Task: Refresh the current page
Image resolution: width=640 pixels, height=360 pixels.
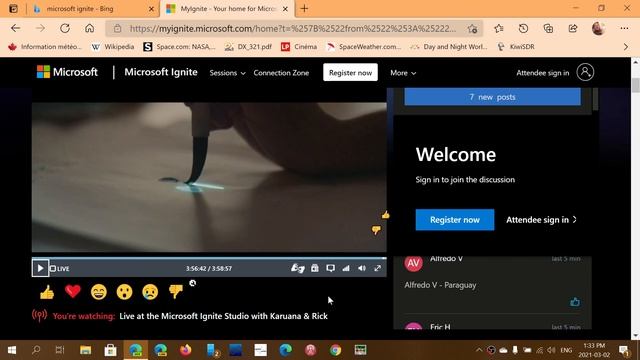Action: 65,28
